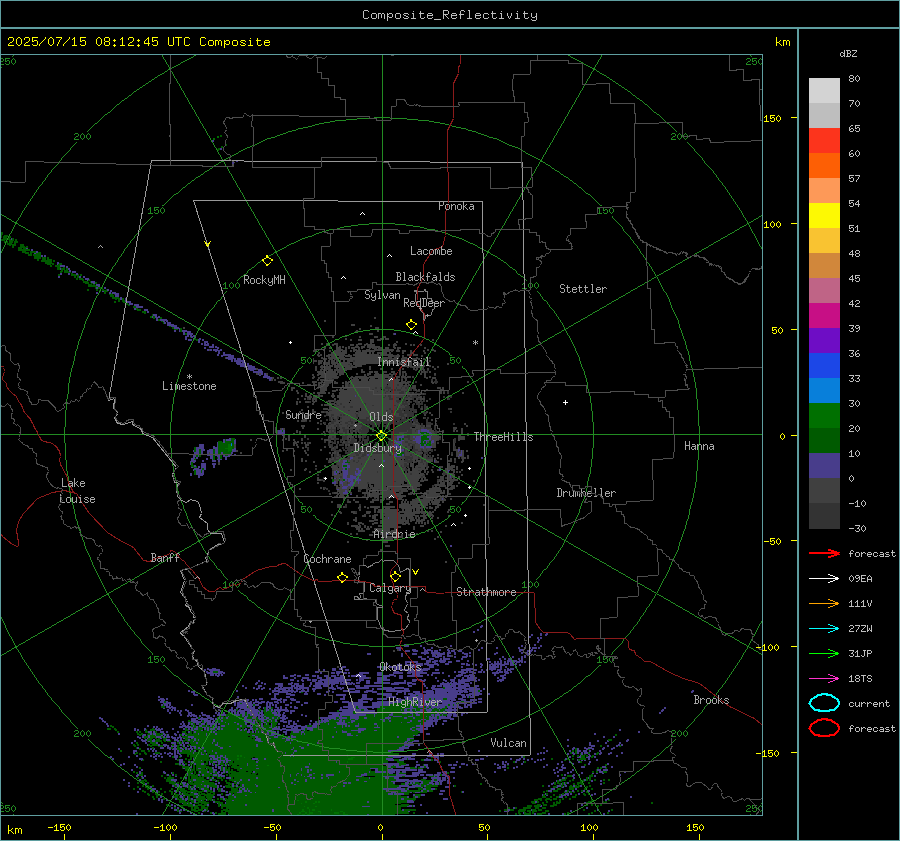The height and width of the screenshot is (841, 900).
Task: Click the Ponoka city label
Action: click(456, 206)
